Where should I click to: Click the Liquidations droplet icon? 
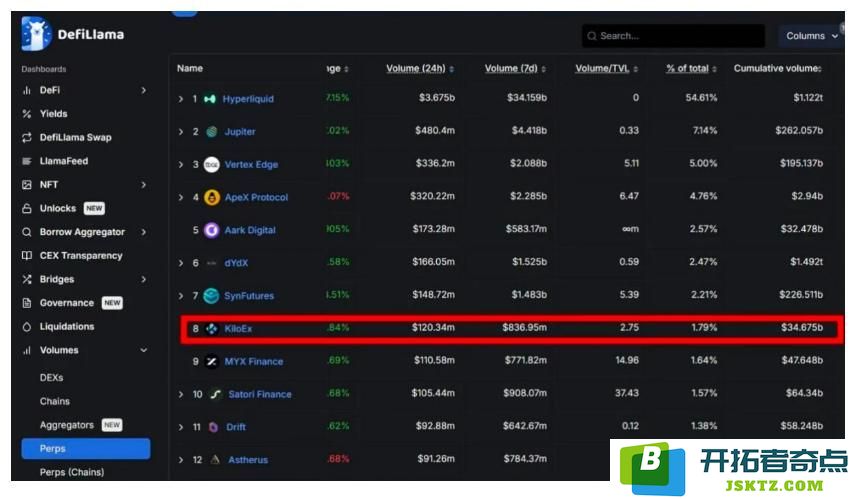pyautogui.click(x=26, y=326)
